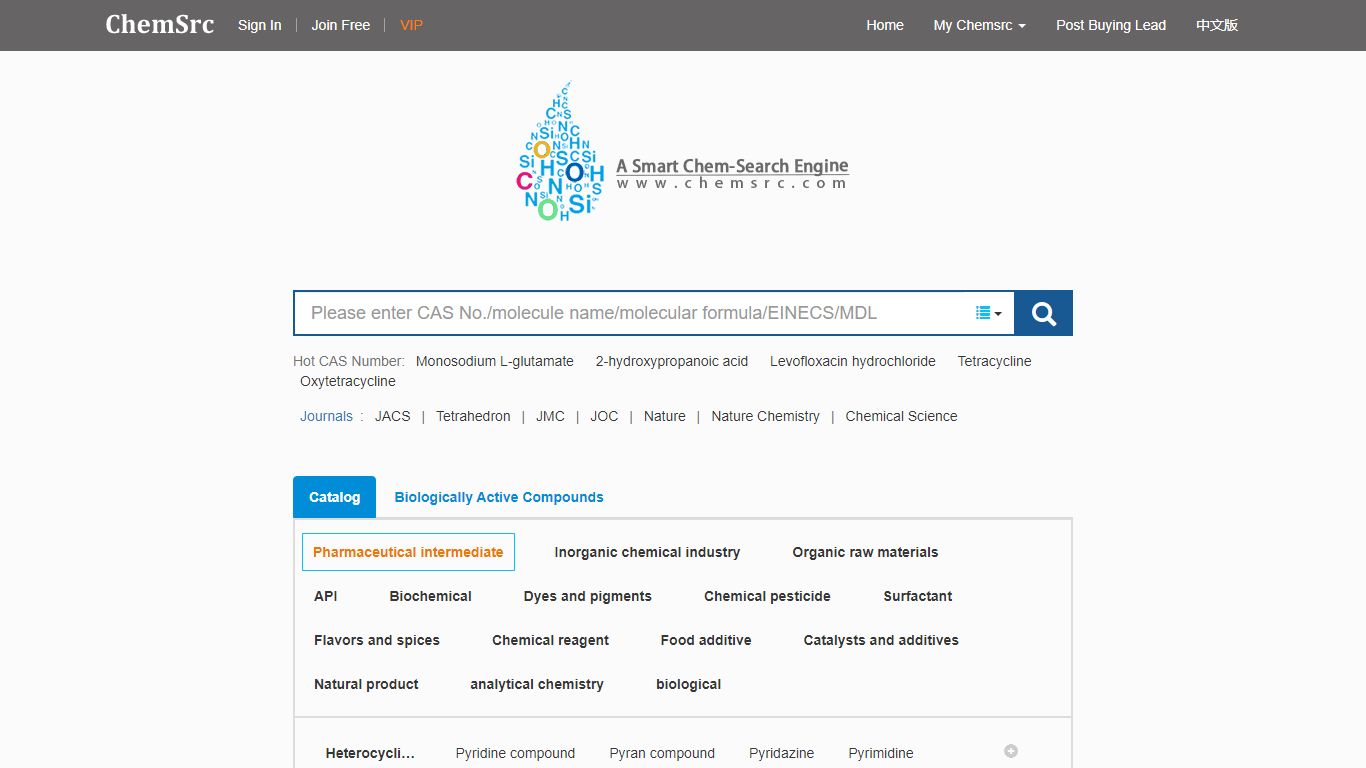This screenshot has height=768, width=1366.
Task: Expand the My Chemsrc dropdown menu
Action: [x=980, y=25]
